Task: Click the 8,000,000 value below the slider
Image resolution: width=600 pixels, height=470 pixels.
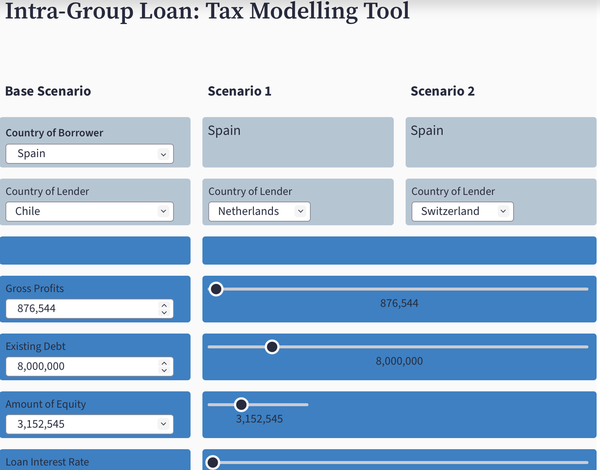Action: [x=399, y=361]
